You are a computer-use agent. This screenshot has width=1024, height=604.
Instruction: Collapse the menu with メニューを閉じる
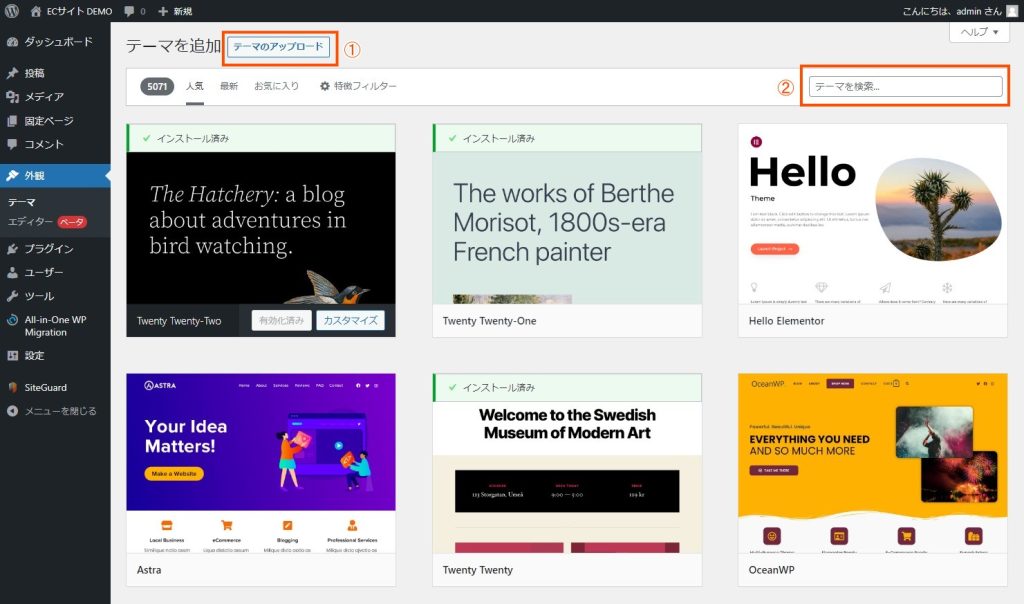coord(60,411)
